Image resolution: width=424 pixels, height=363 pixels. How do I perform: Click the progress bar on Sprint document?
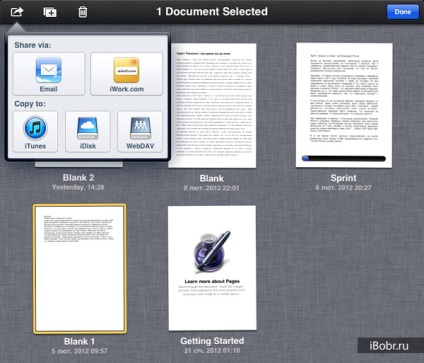[x=344, y=159]
